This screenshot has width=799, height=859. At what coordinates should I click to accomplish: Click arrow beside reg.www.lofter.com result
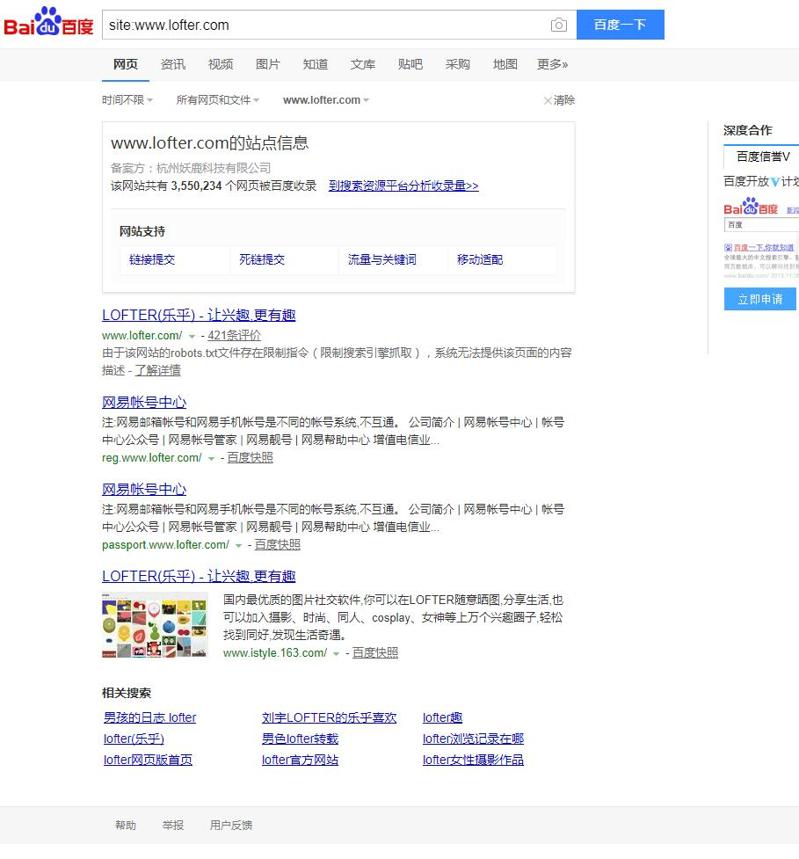[211, 459]
